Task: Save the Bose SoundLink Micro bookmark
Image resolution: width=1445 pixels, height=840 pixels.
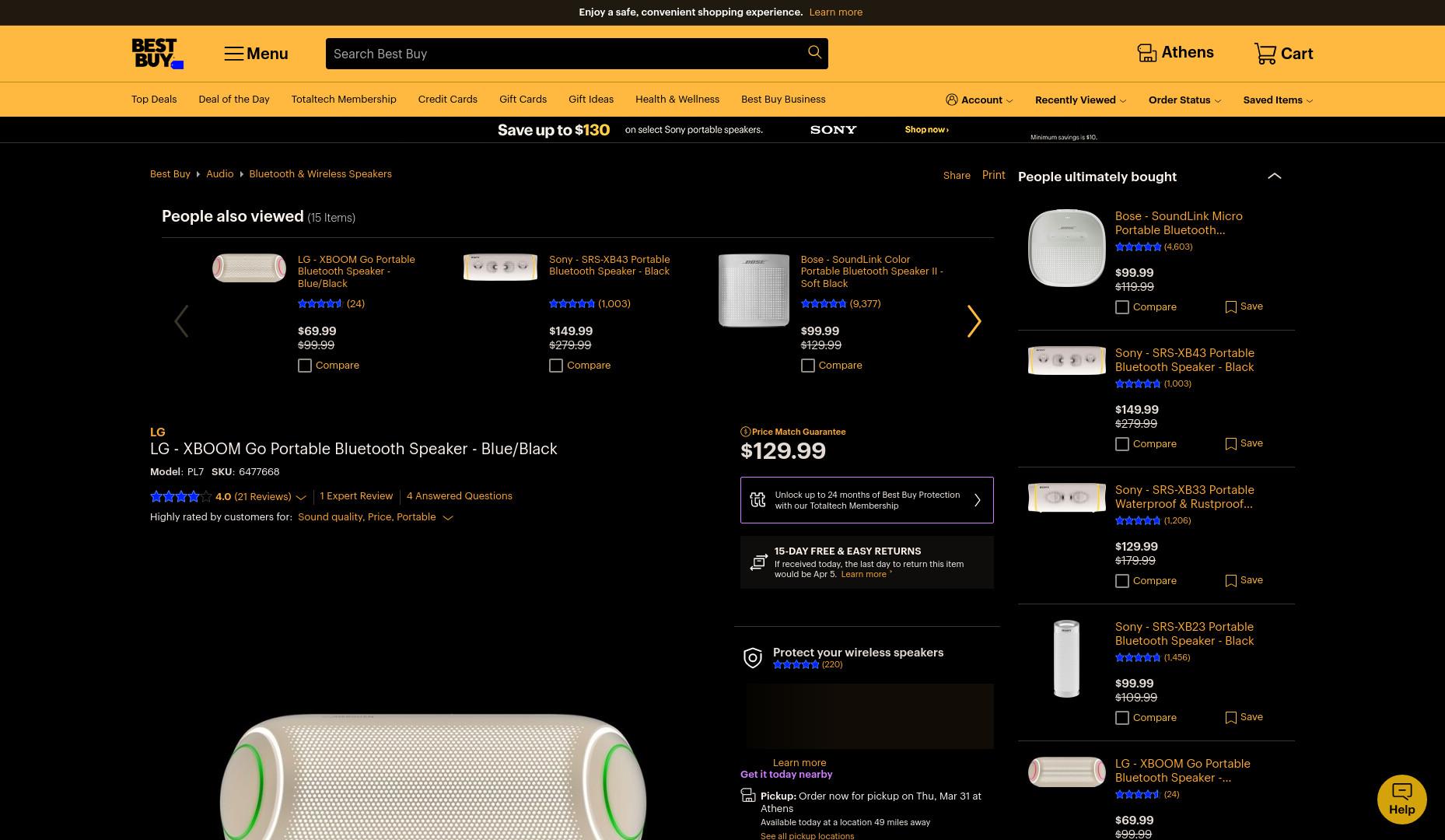Action: 1230,307
